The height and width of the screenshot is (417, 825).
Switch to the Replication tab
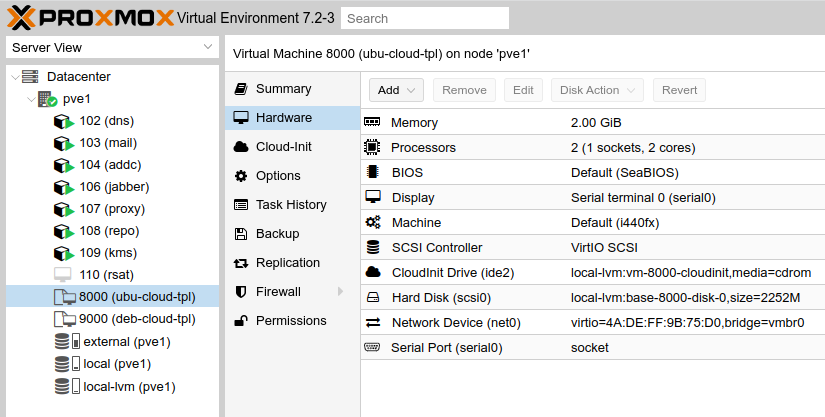293,262
